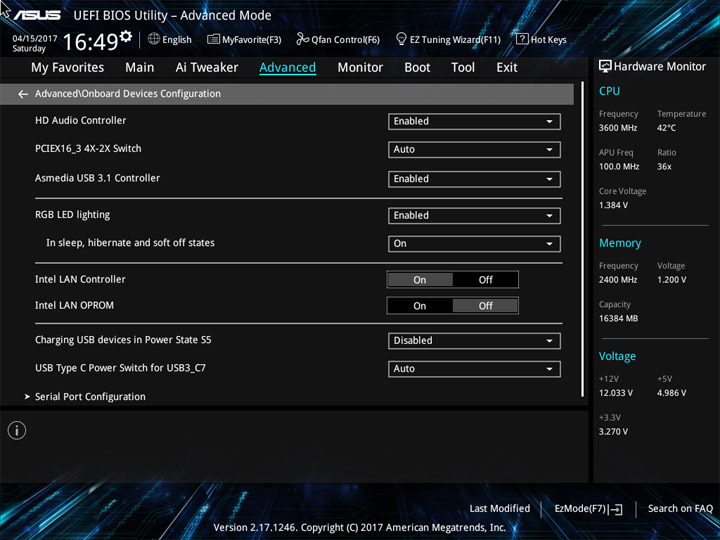Click the Hardware Monitor screen icon
Screen dimensions: 720x540
(605, 67)
